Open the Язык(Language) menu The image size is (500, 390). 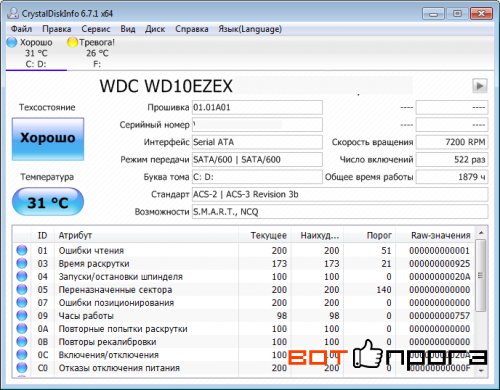[250, 29]
